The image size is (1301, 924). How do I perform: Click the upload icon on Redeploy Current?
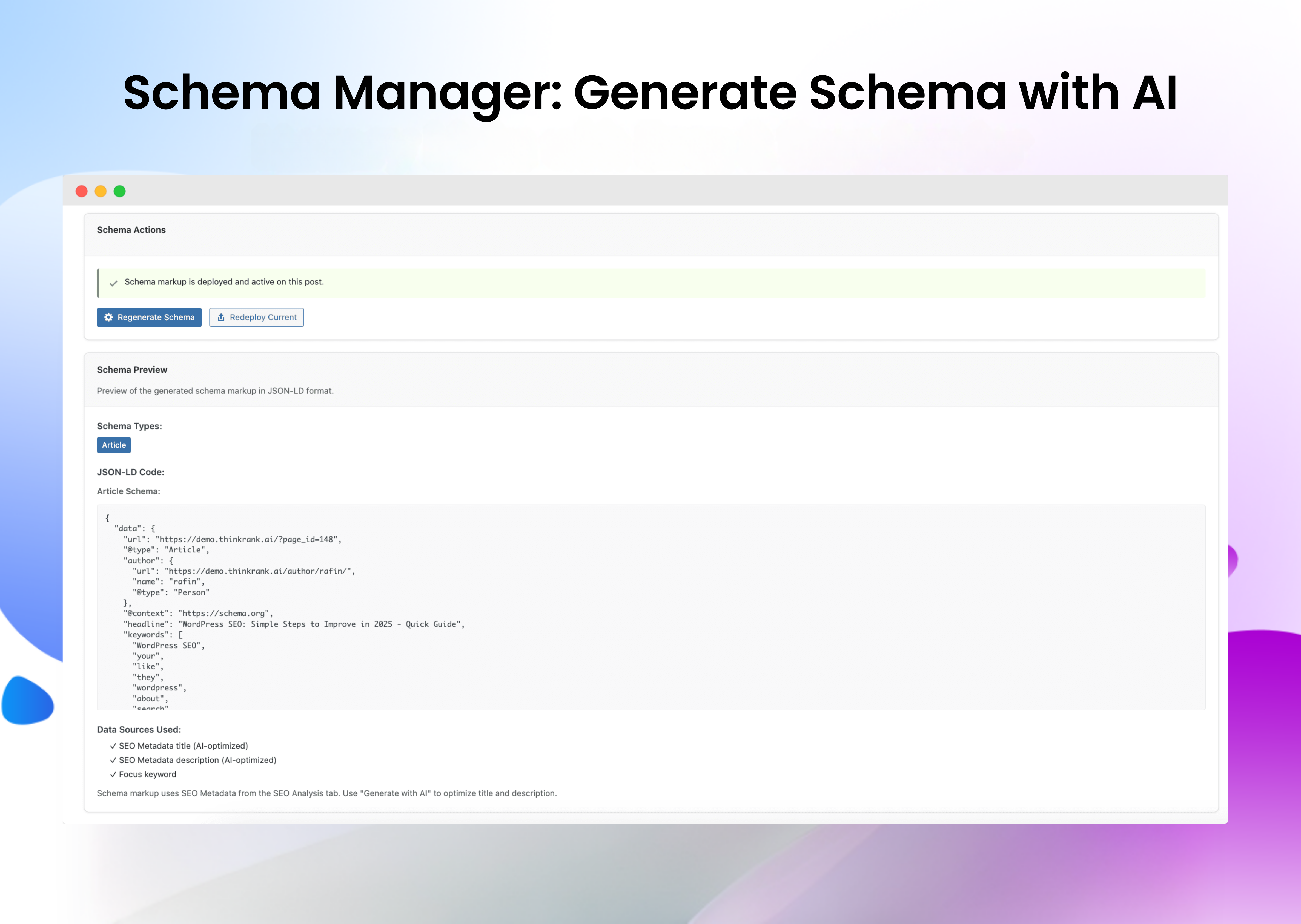coord(222,318)
